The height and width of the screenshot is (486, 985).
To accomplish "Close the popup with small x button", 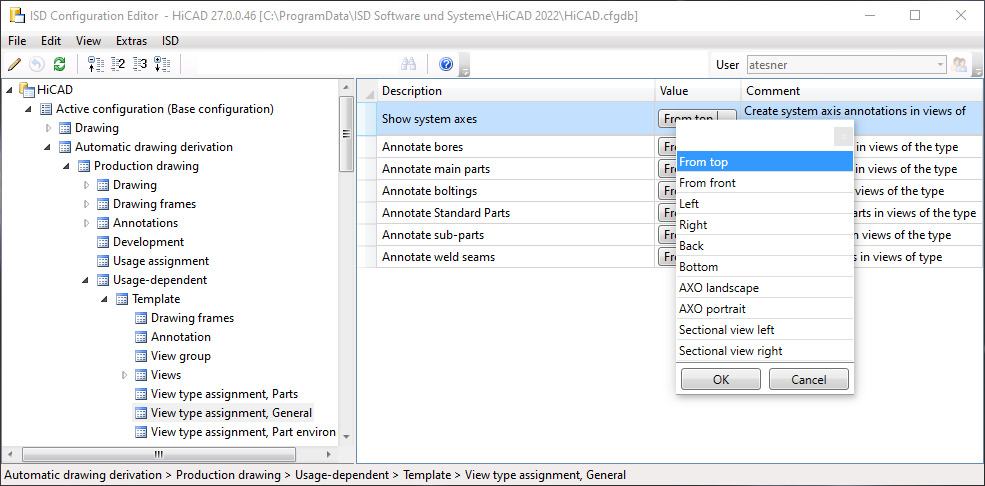I will pos(843,136).
